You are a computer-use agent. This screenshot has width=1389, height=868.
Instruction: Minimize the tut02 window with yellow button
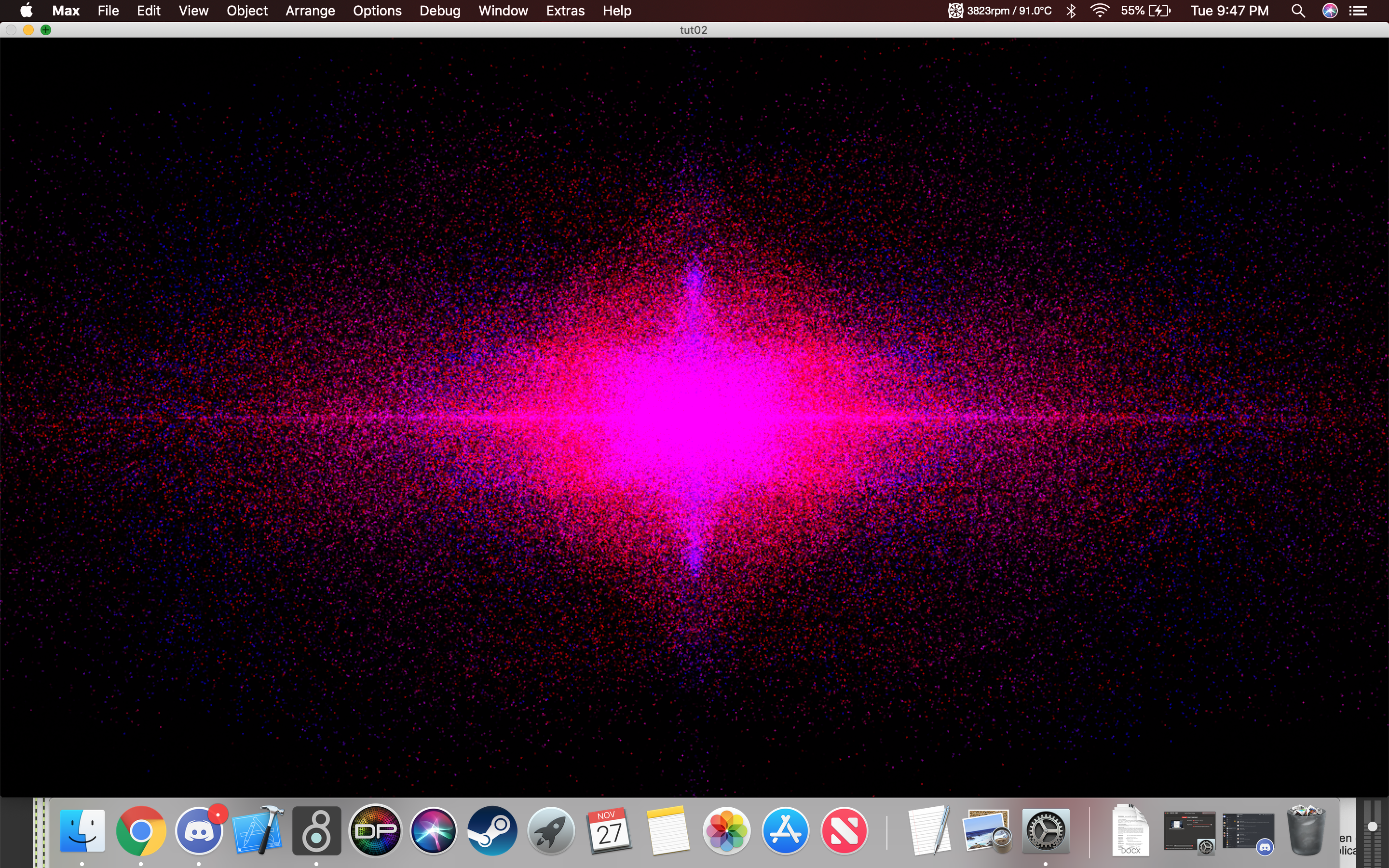(28, 30)
